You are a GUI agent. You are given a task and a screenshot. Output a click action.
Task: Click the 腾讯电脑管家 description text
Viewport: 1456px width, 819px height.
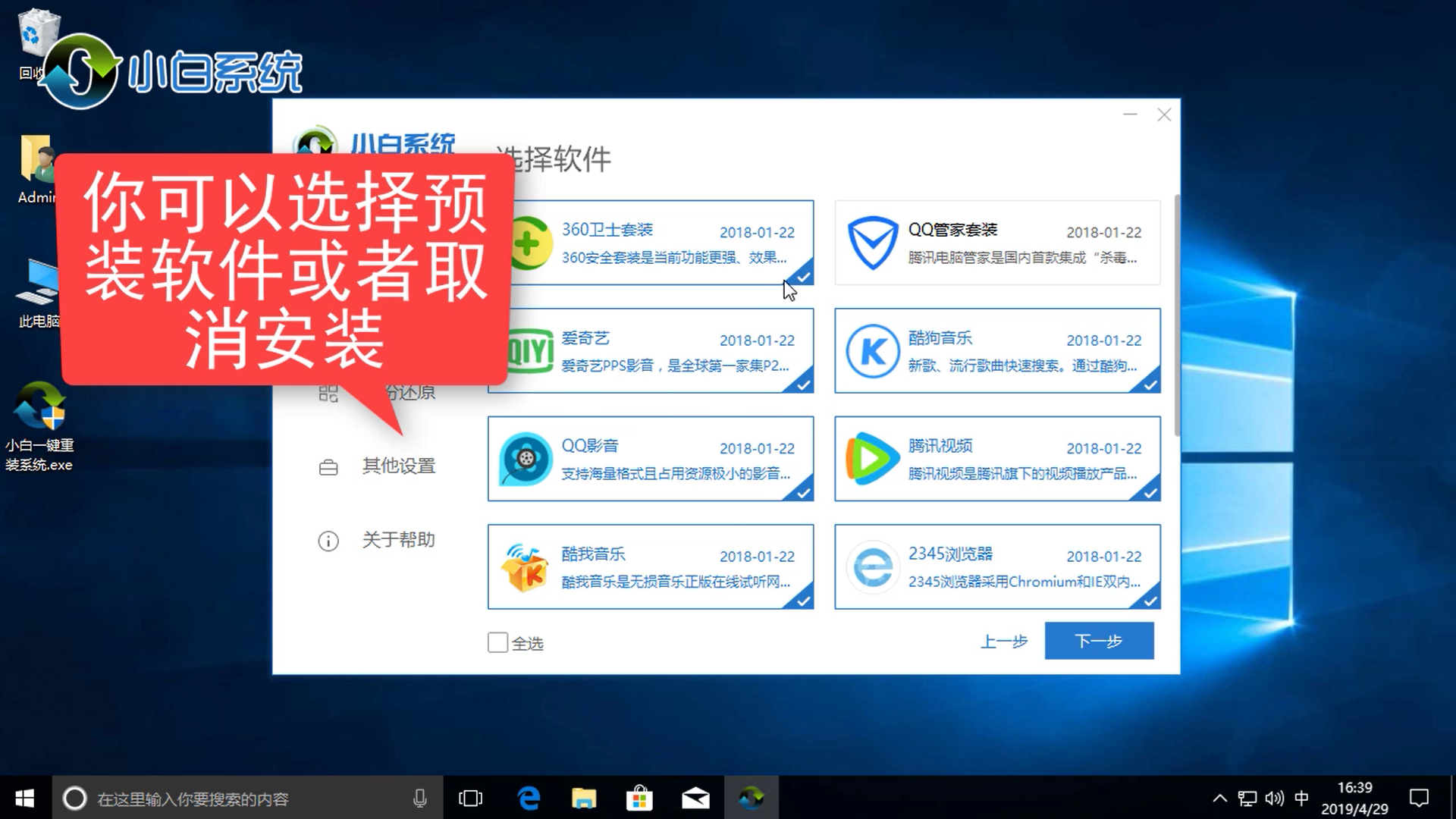[x=1022, y=258]
